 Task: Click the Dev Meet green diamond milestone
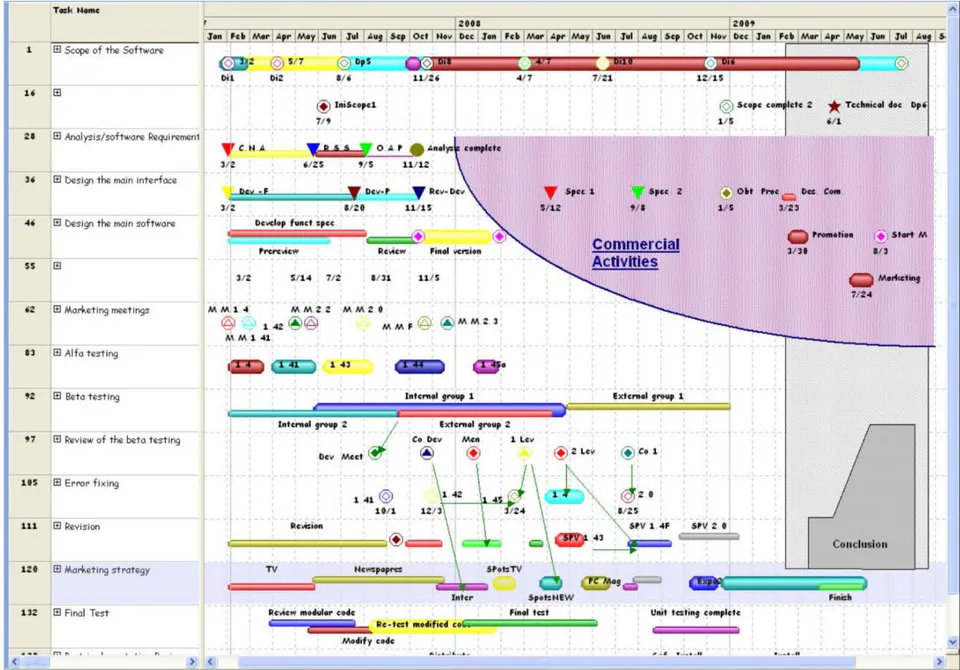pyautogui.click(x=375, y=453)
